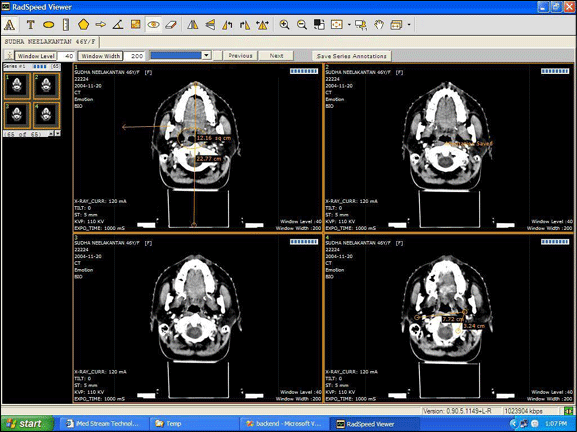Click the Window Width value field
Image resolution: width=577 pixels, height=432 pixels.
point(135,56)
